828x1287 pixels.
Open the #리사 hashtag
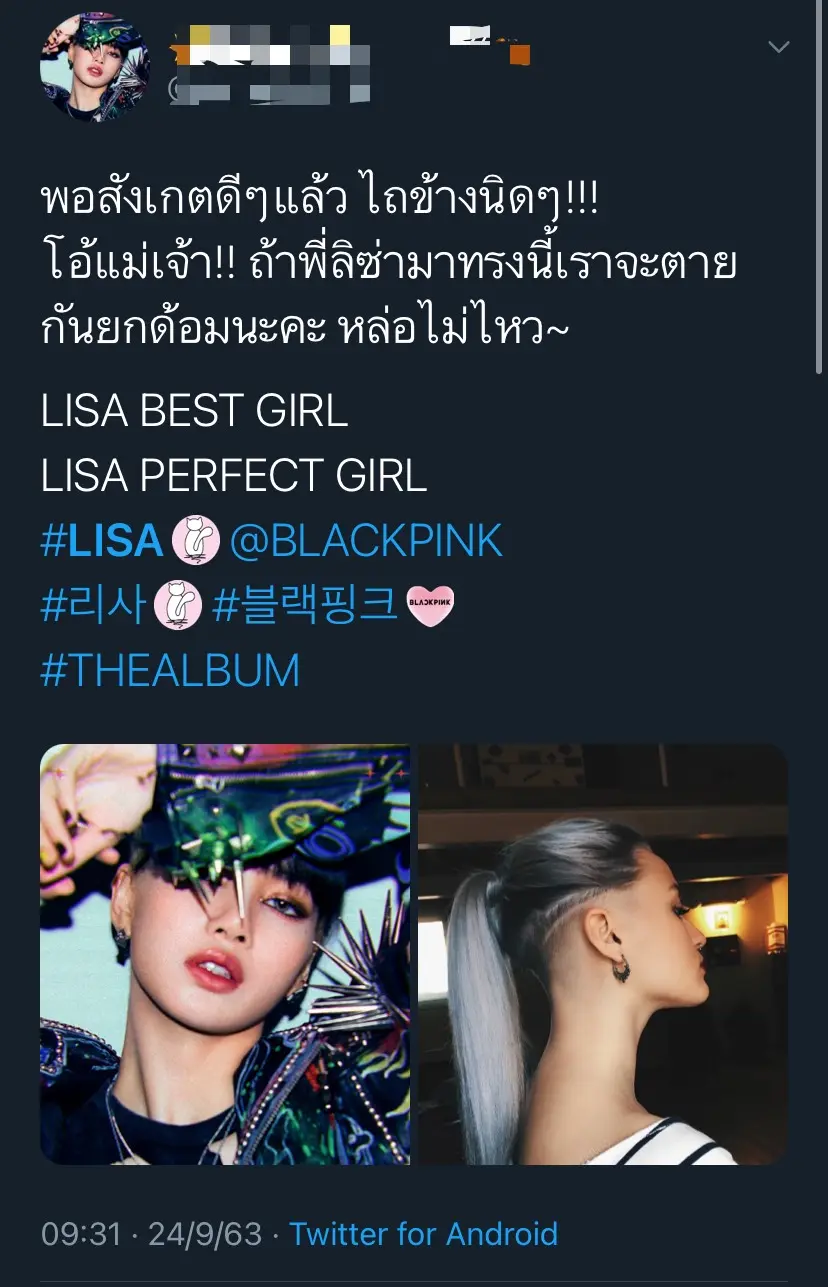[x=93, y=606]
